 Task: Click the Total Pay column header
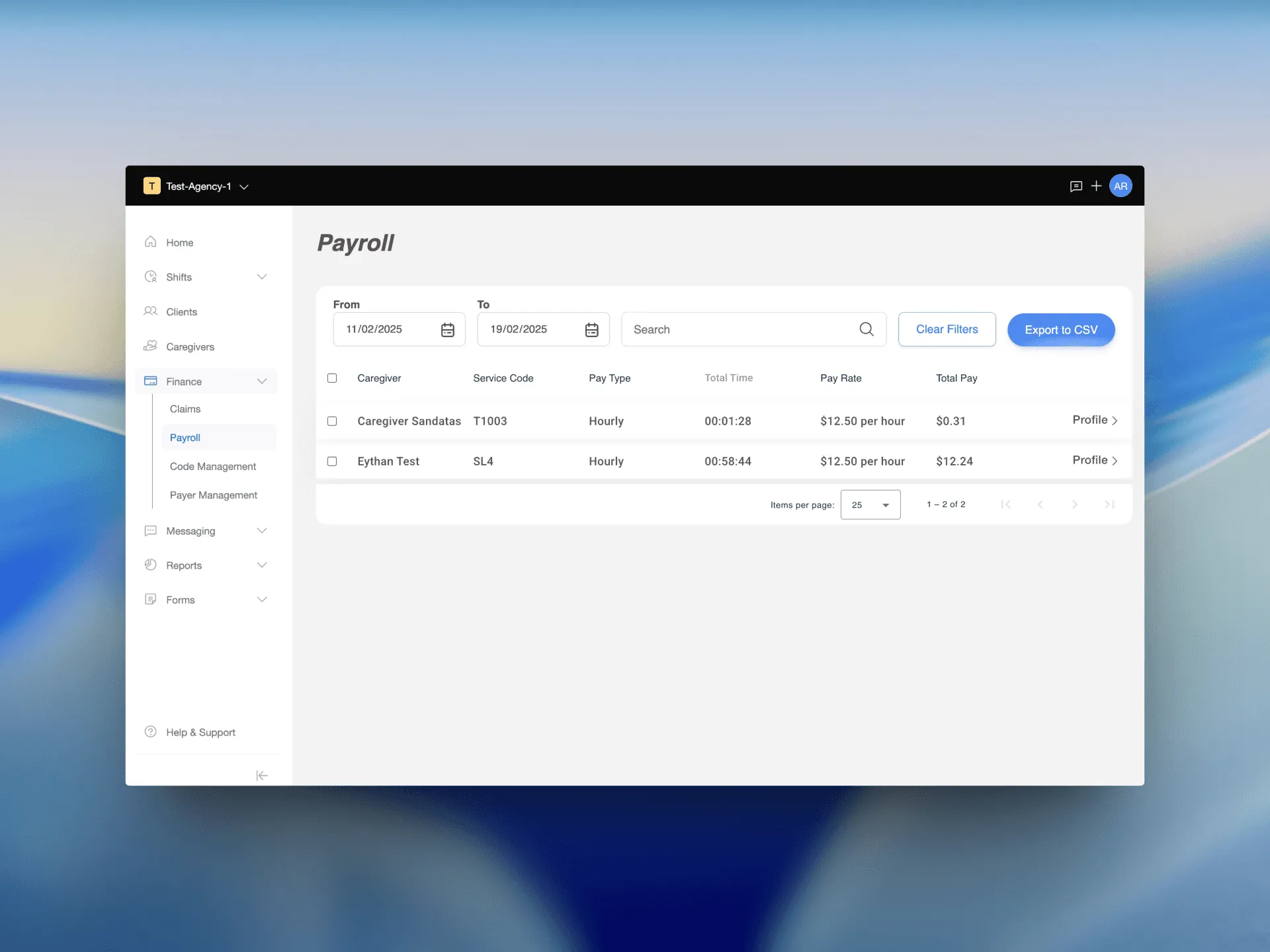956,378
